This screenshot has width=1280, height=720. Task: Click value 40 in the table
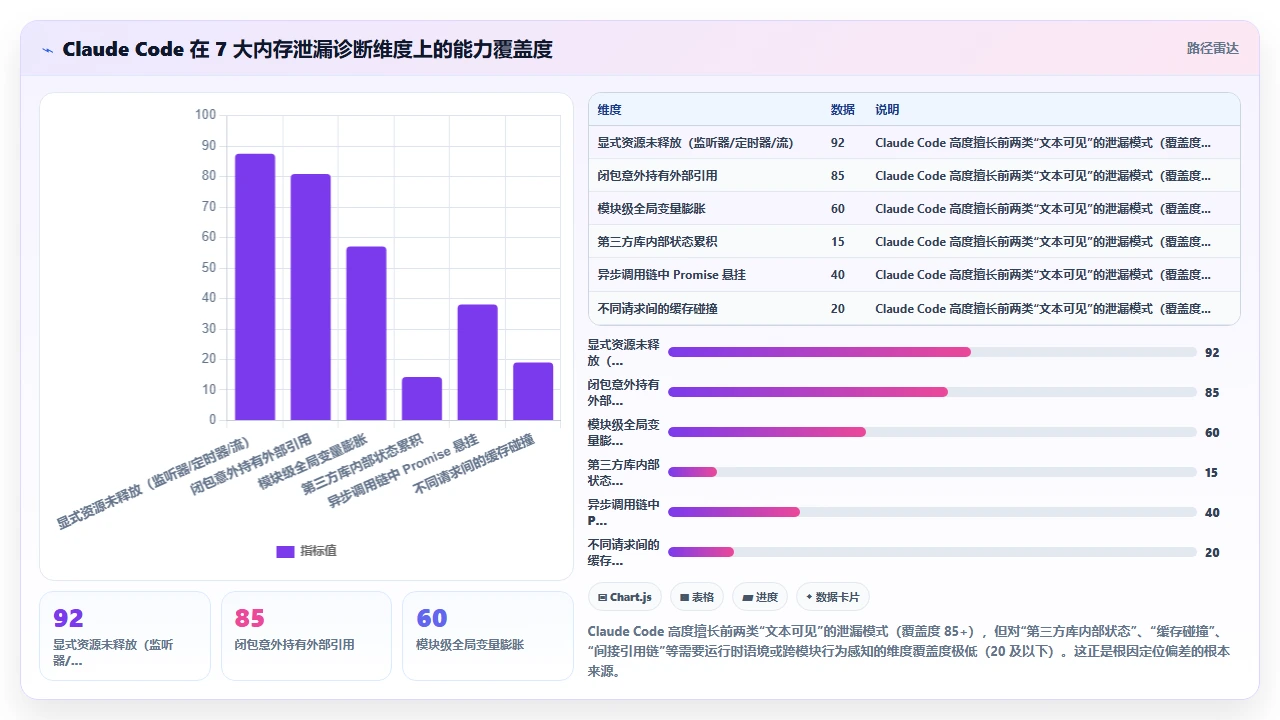tap(837, 275)
